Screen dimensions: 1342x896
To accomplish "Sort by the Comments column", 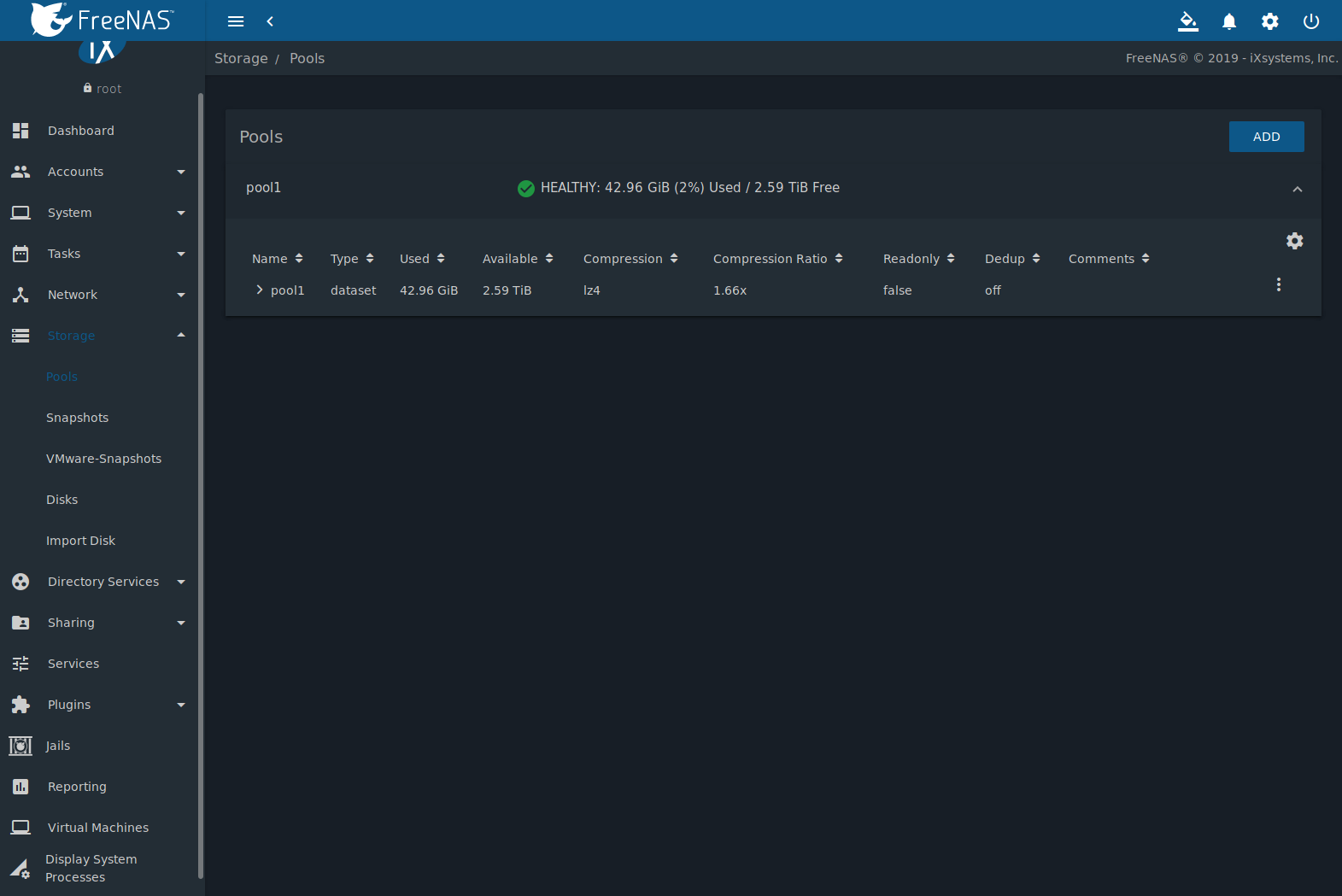I will 1109,259.
